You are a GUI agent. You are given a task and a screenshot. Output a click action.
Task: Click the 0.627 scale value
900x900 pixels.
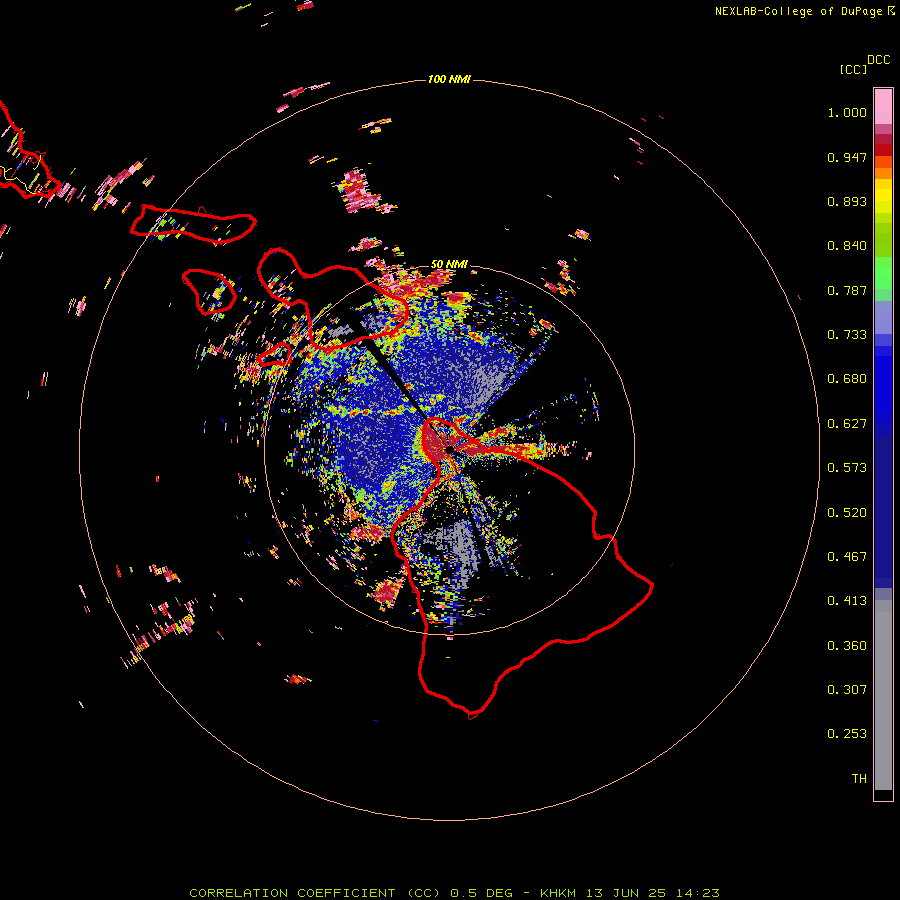847,424
